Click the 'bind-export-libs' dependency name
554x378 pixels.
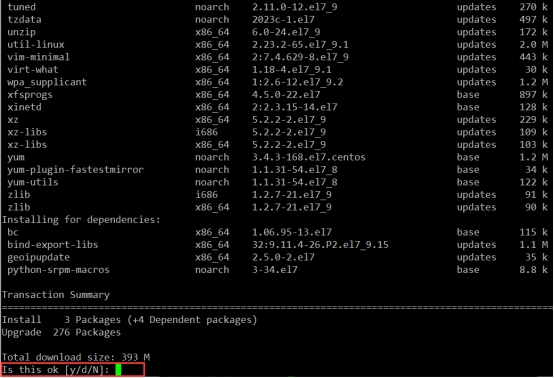click(53, 245)
